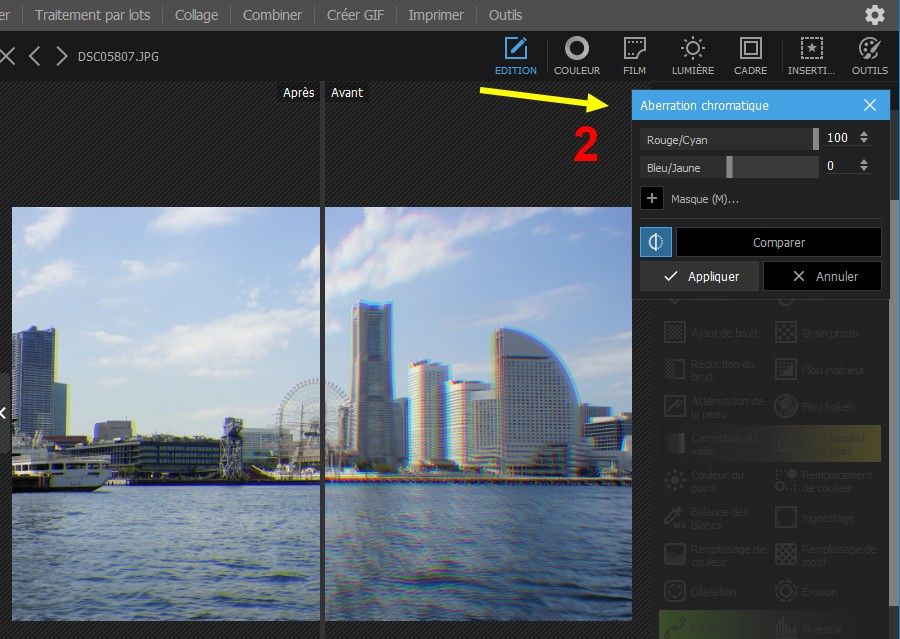Select the Érosion tool icon
Image resolution: width=900 pixels, height=639 pixels.
786,591
